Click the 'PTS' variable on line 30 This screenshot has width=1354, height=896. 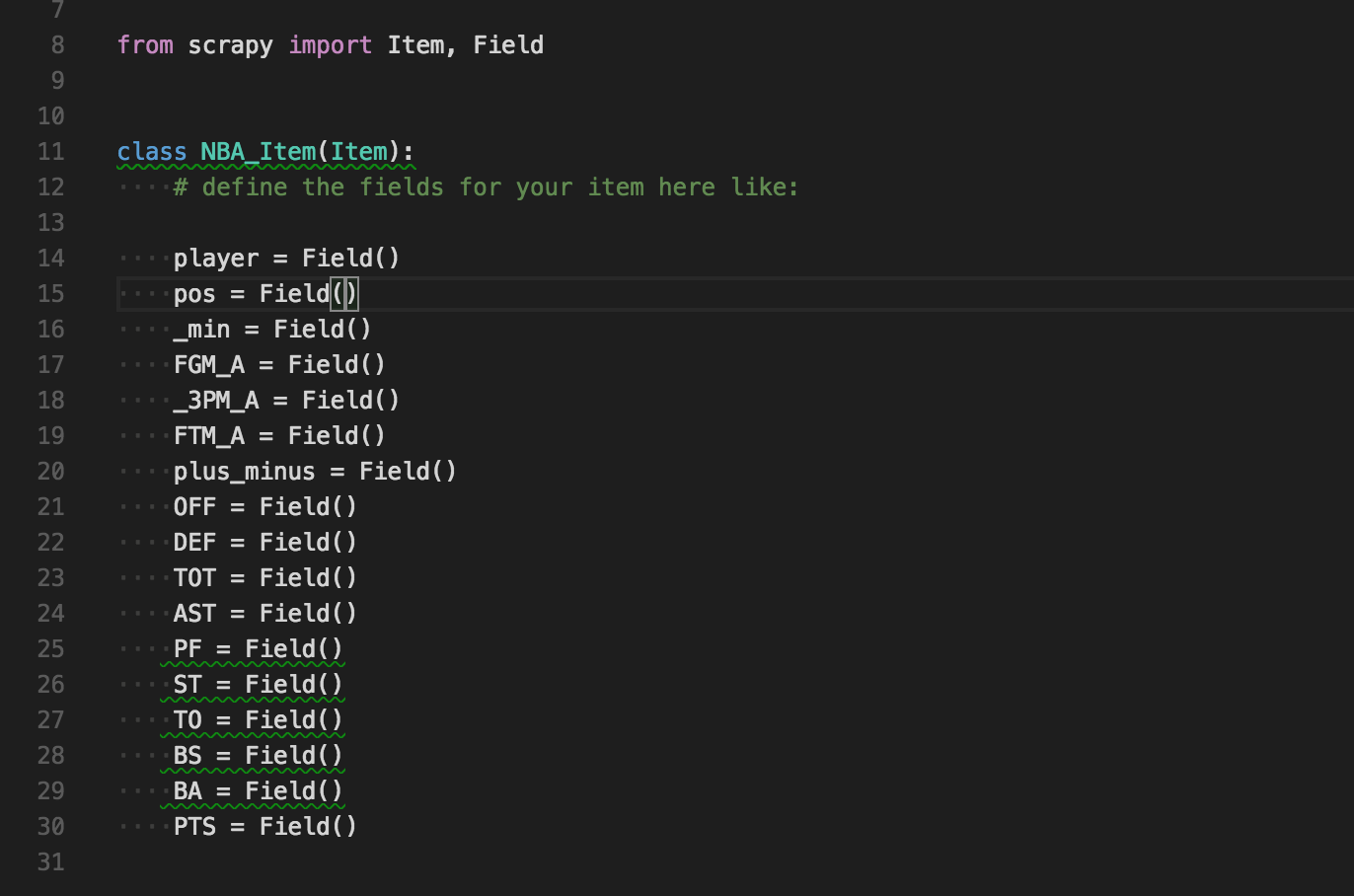(194, 827)
